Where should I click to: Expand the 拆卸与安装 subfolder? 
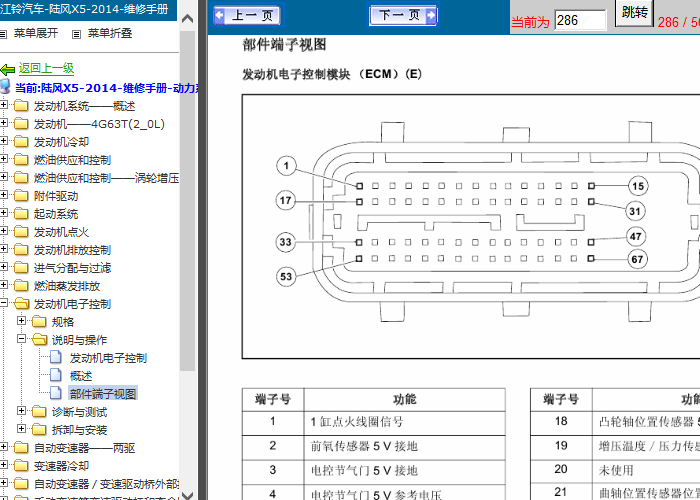click(21, 429)
